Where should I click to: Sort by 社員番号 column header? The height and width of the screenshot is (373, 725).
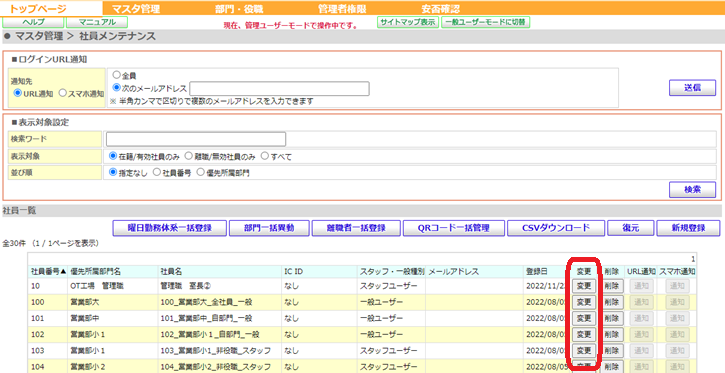(48, 271)
